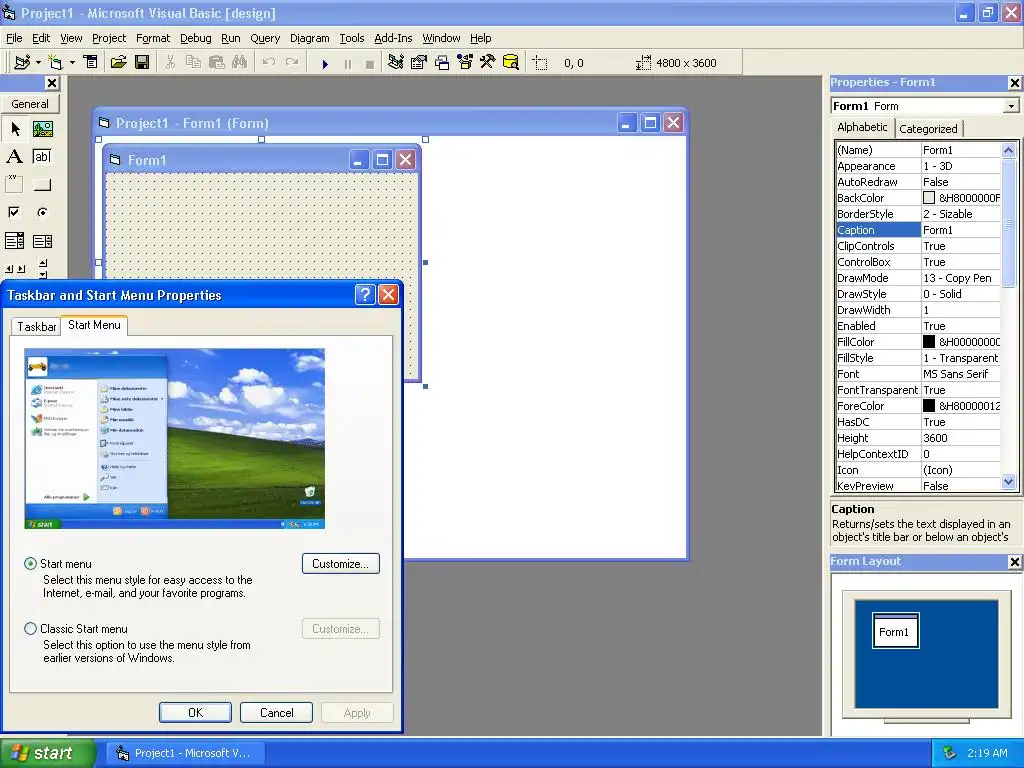Click the Start menu preview thumbnail
1024x768 pixels.
tap(174, 439)
